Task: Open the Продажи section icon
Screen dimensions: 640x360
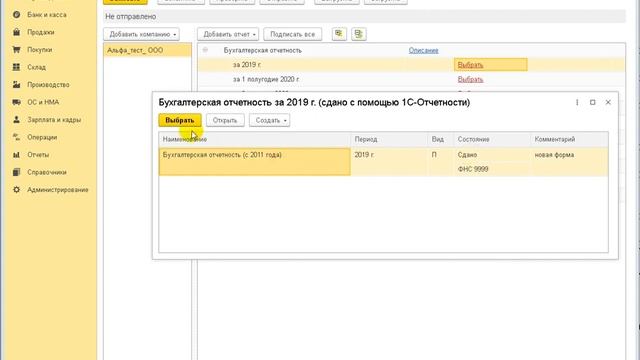Action: click(16, 32)
